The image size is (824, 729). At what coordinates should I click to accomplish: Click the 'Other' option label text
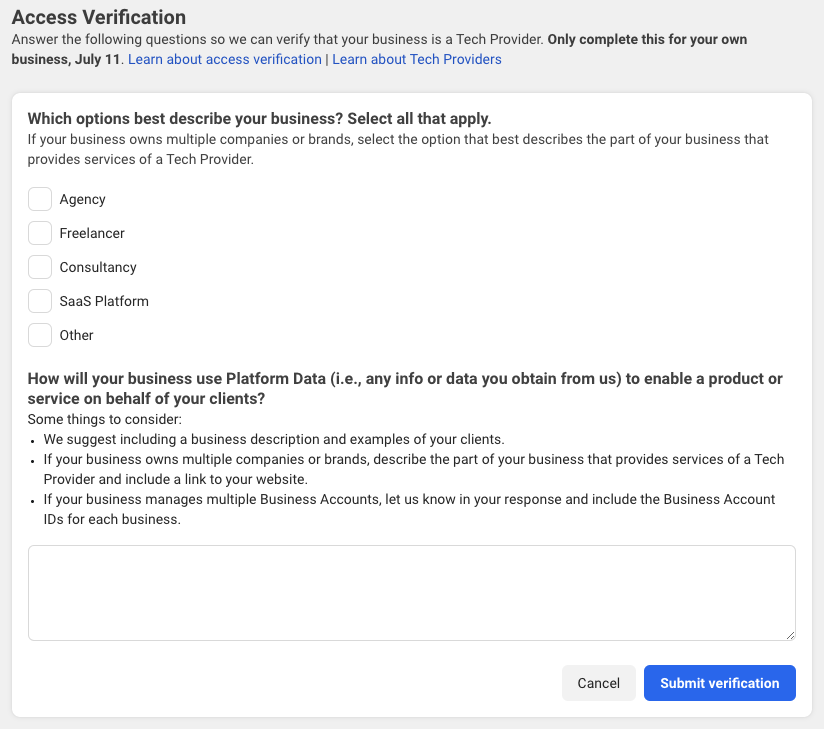(x=76, y=335)
